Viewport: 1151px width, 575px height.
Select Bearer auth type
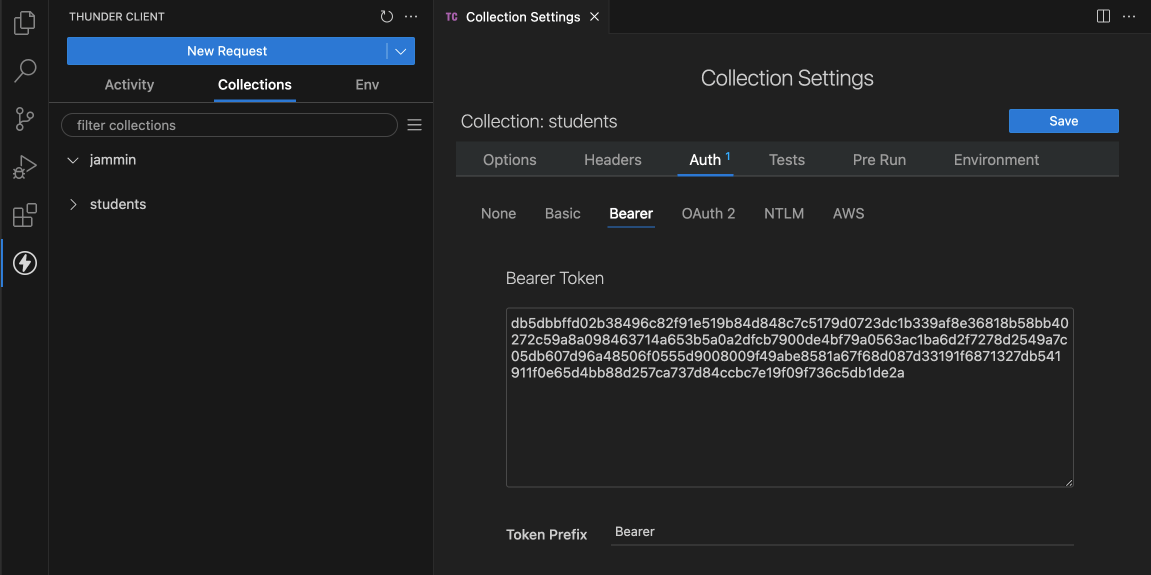pyautogui.click(x=631, y=214)
